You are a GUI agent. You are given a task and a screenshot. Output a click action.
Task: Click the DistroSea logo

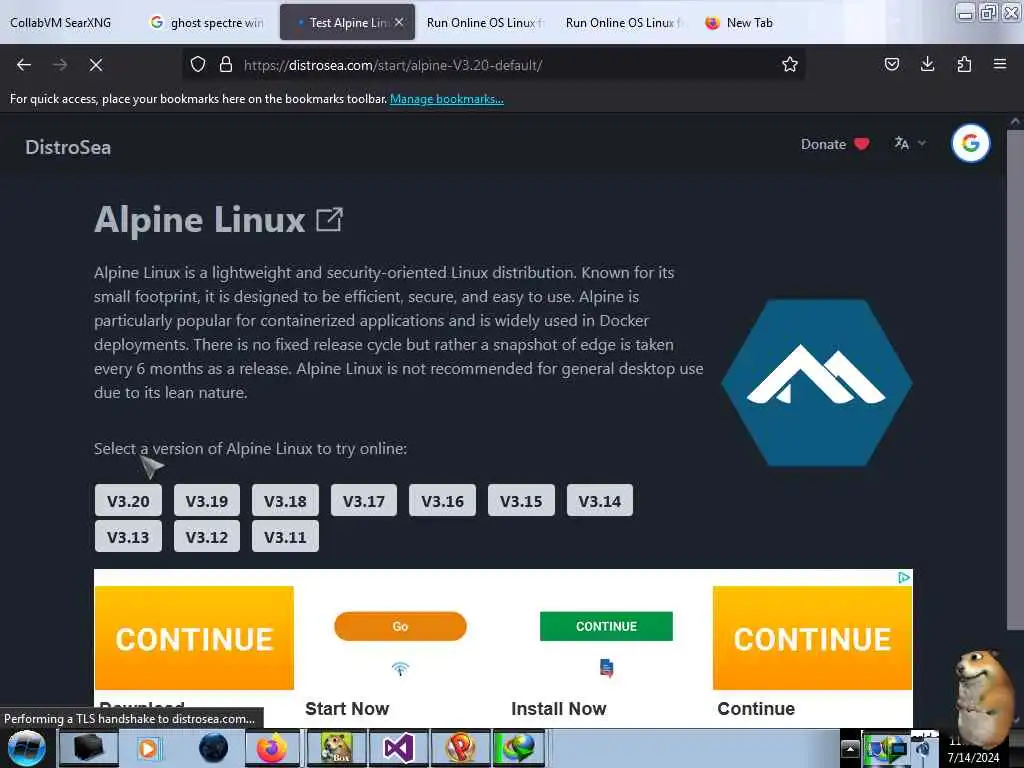point(68,148)
